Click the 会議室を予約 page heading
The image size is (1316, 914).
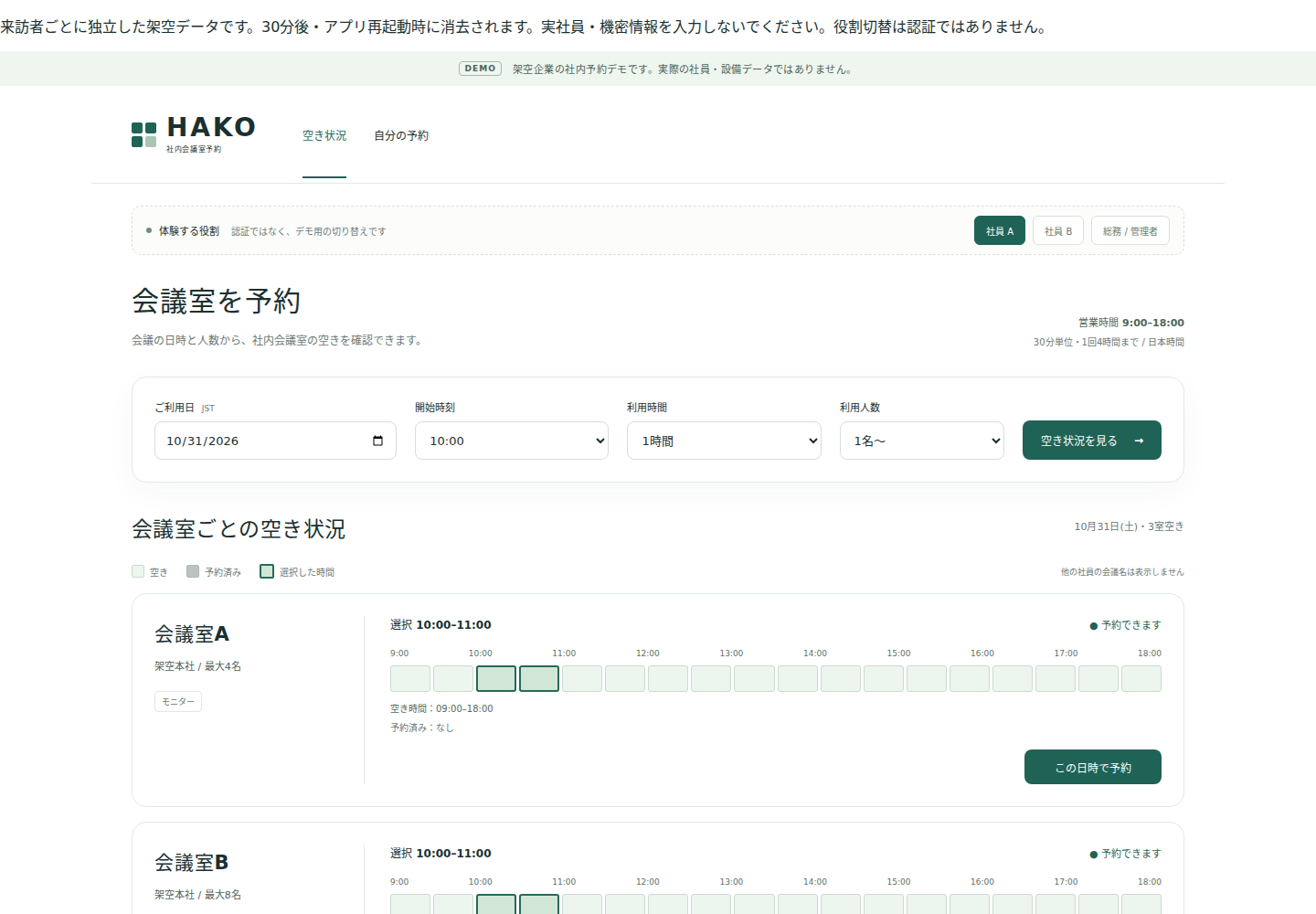click(x=216, y=301)
